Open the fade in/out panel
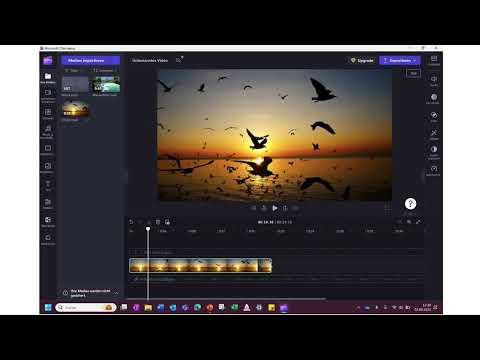This screenshot has height=360, width=480. coord(434,99)
